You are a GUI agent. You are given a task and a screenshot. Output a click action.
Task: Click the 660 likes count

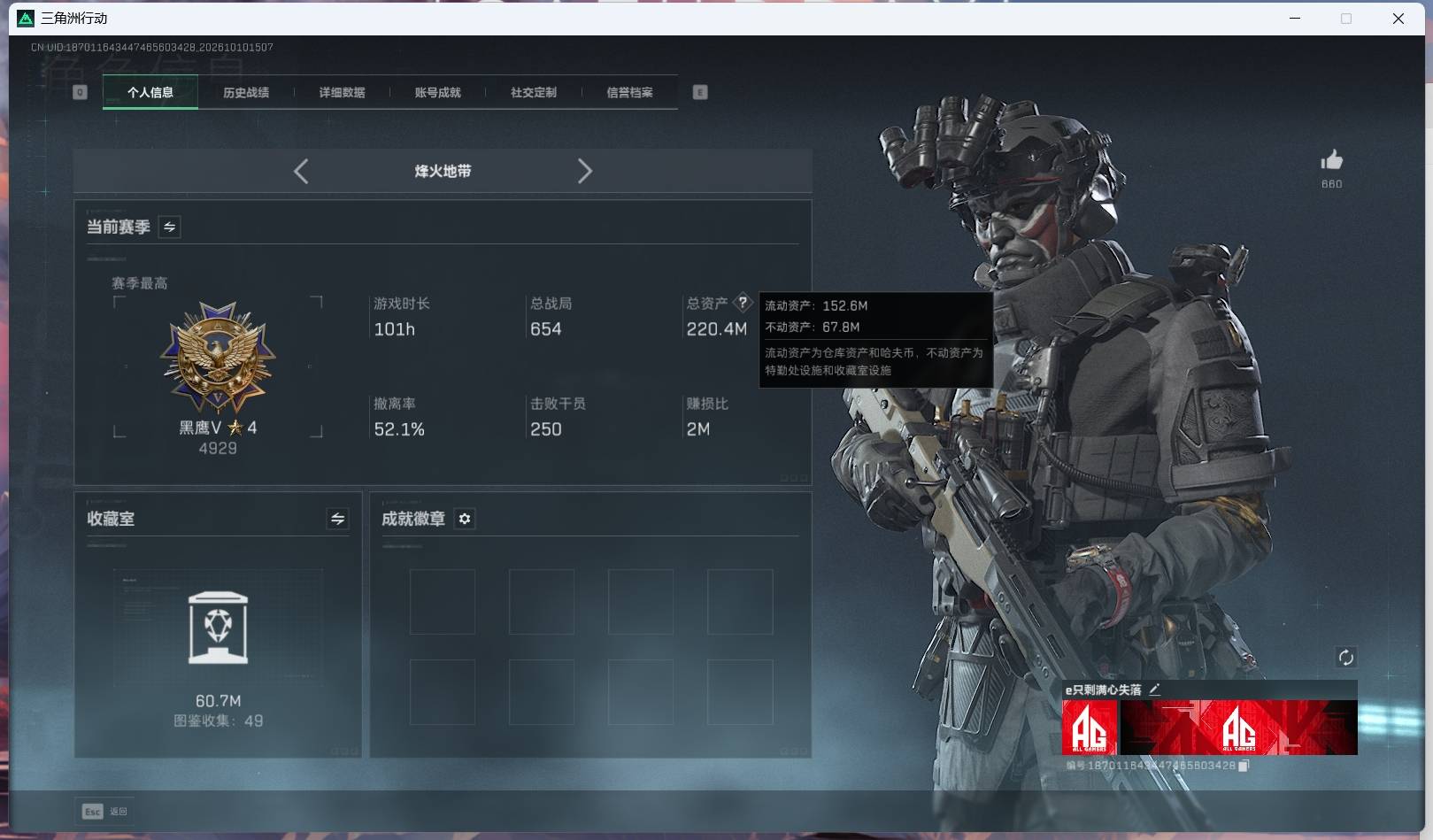(x=1331, y=184)
